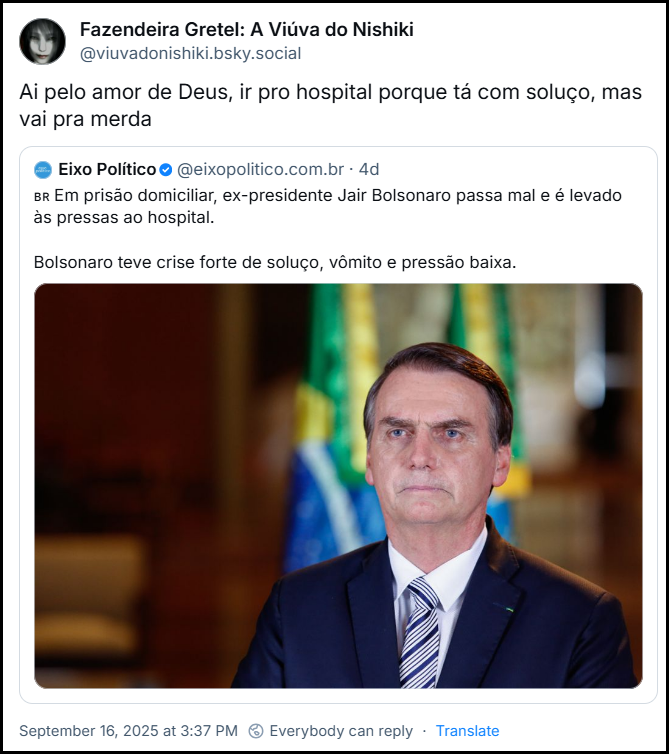Open the quoted text about prisão domiciliar
This screenshot has width=670, height=754.
click(328, 206)
